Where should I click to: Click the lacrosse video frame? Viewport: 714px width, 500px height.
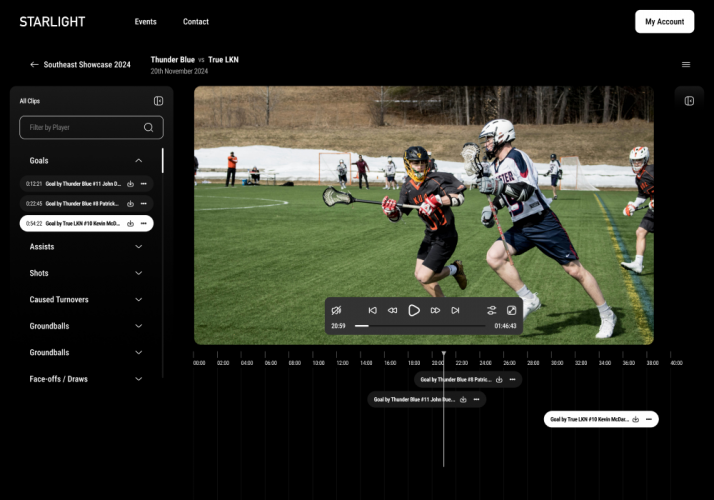[x=423, y=215]
